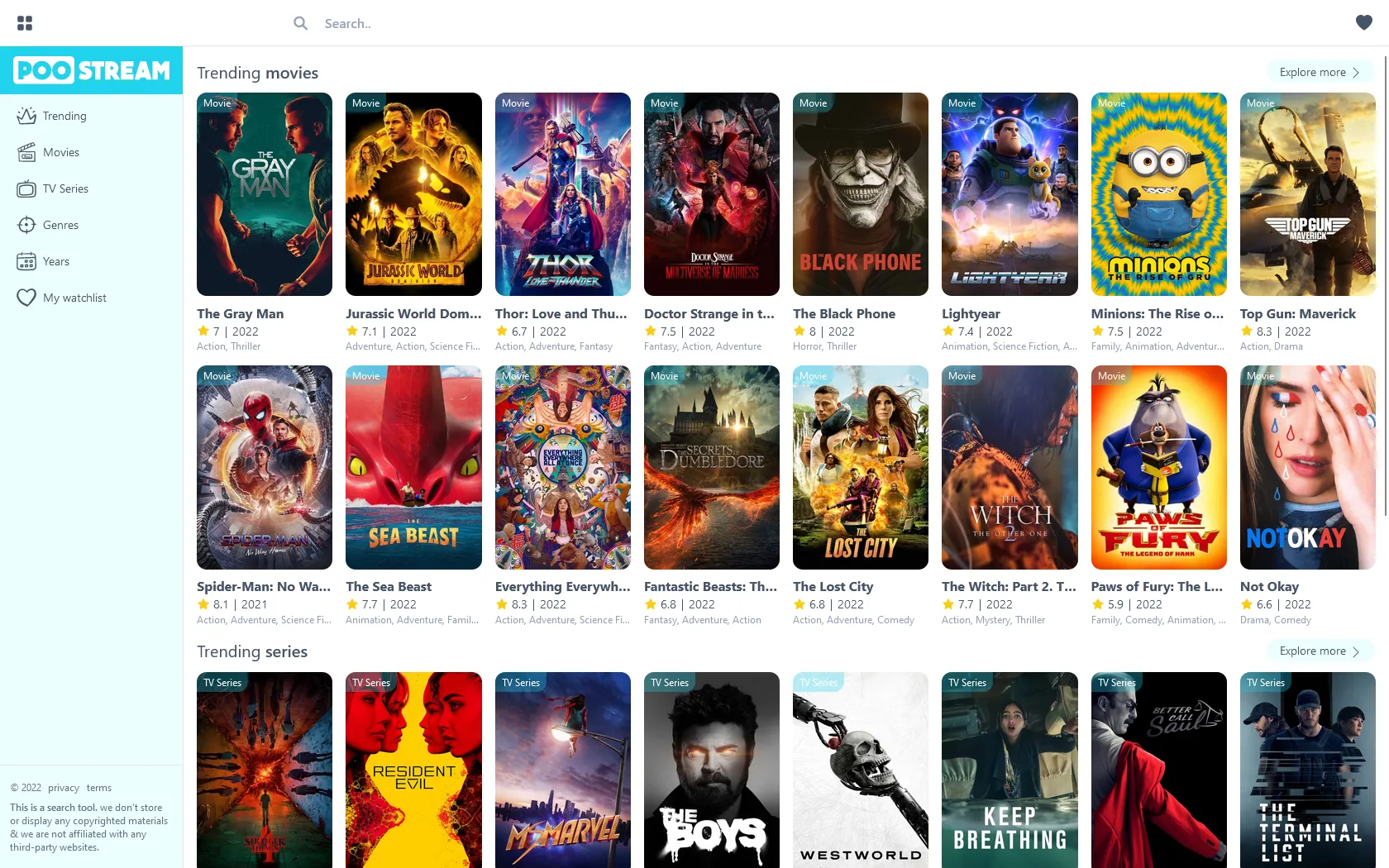1389x868 pixels.
Task: Click the grid menu icon top-left
Action: click(x=25, y=22)
